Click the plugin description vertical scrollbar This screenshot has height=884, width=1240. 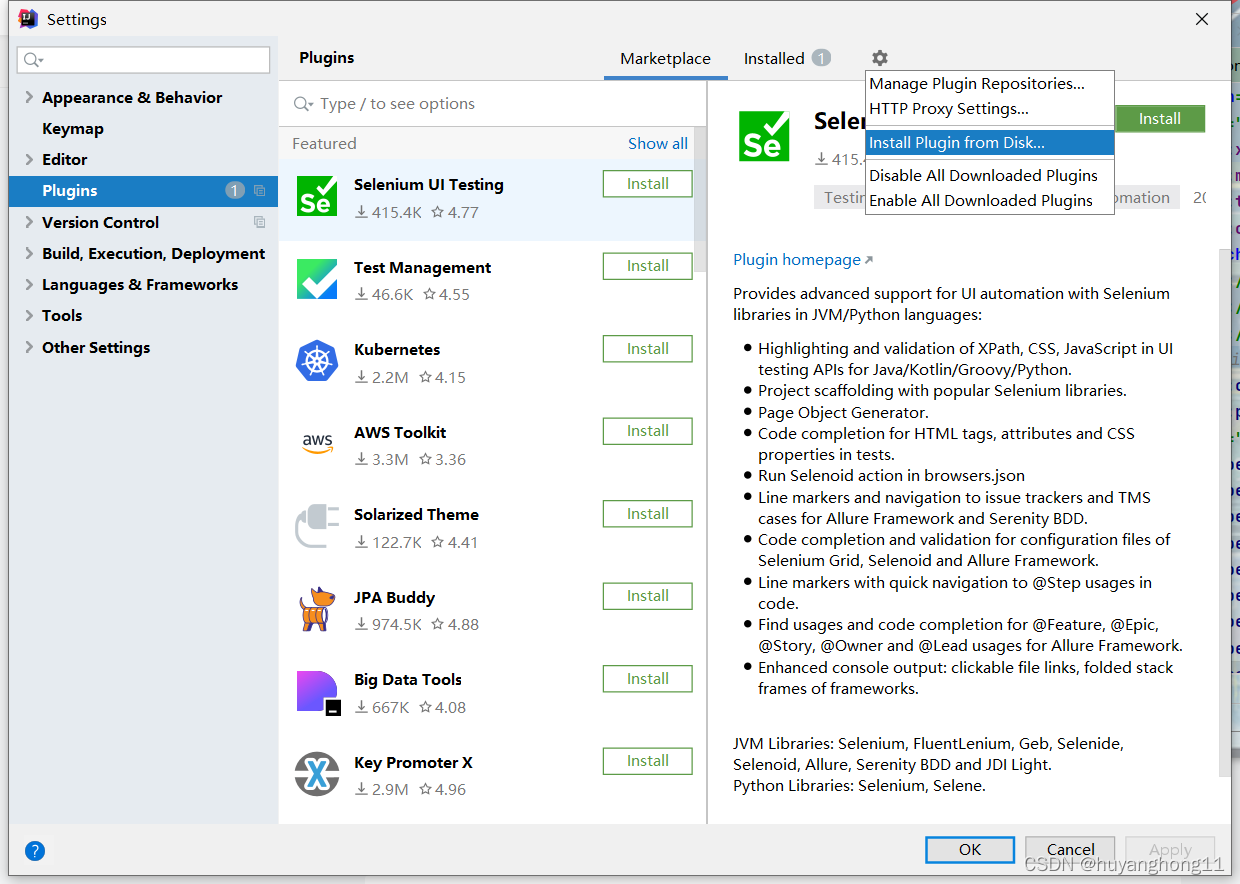point(1225,513)
